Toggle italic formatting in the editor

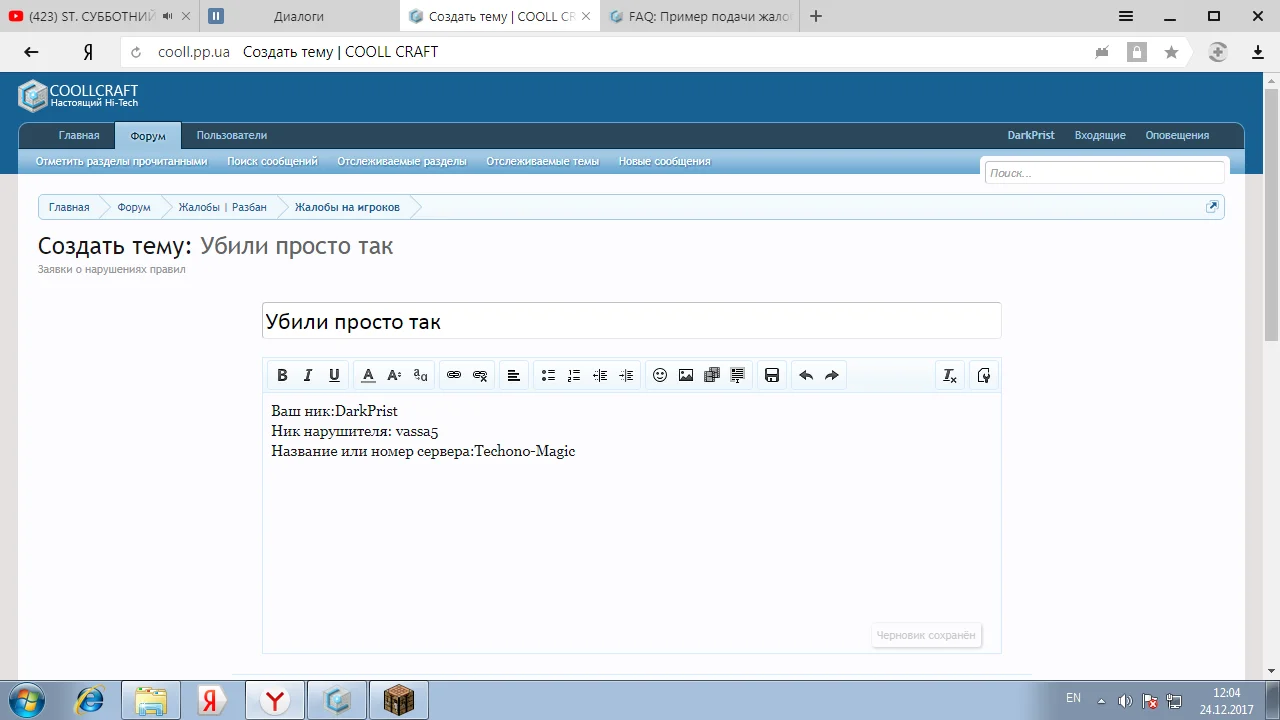click(308, 375)
